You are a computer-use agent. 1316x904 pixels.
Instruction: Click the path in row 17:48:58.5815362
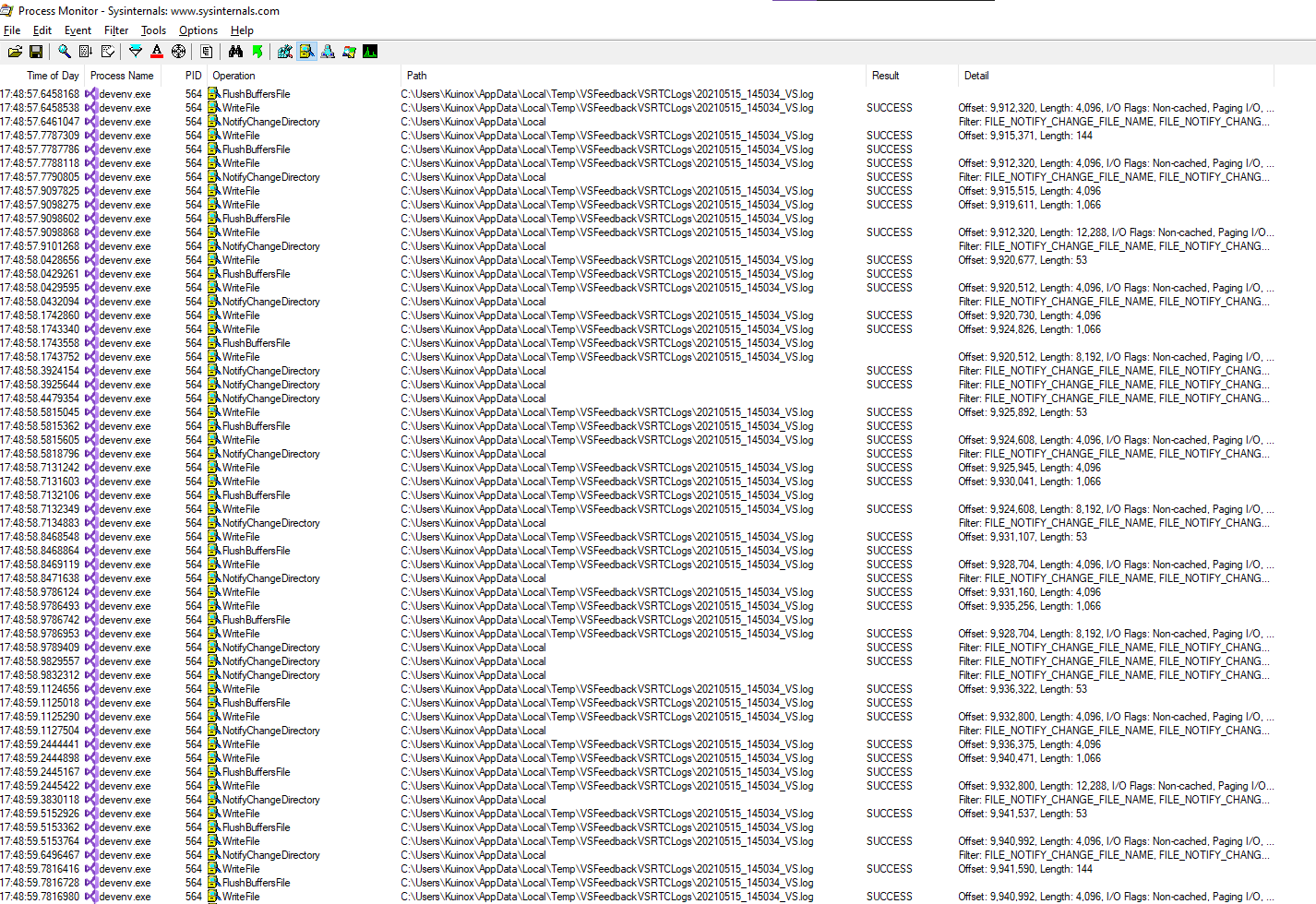607,426
